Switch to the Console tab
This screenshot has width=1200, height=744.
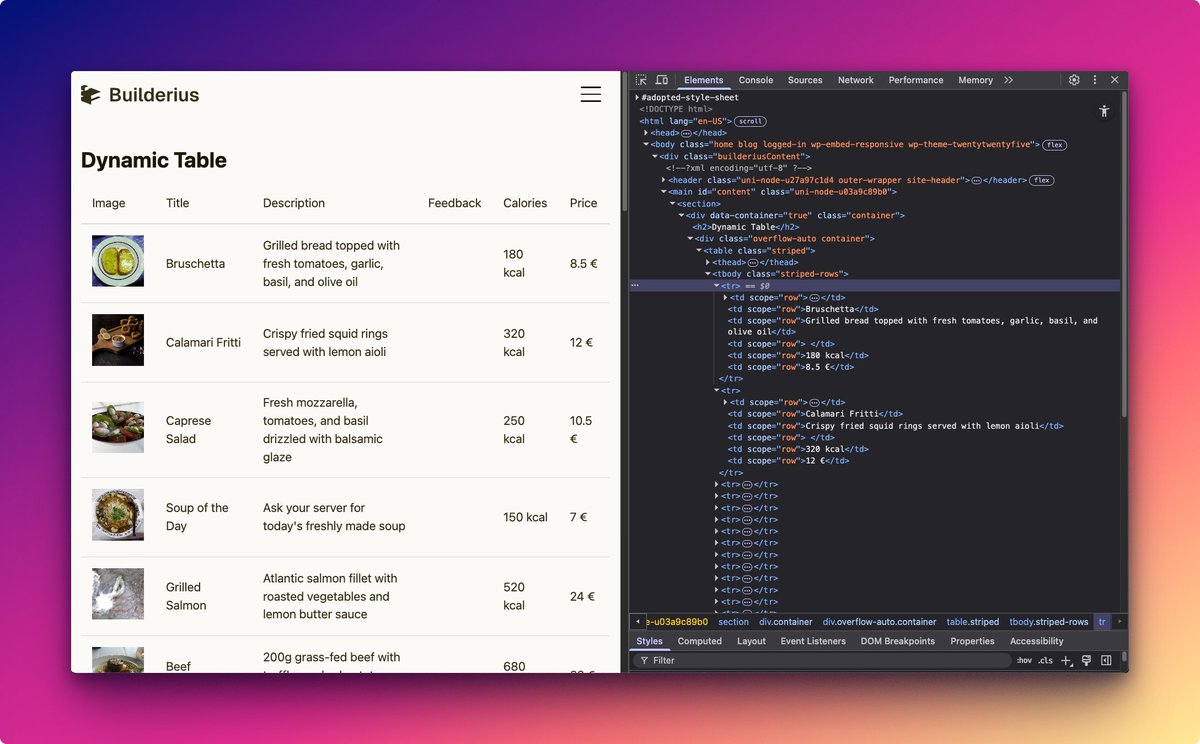point(756,80)
